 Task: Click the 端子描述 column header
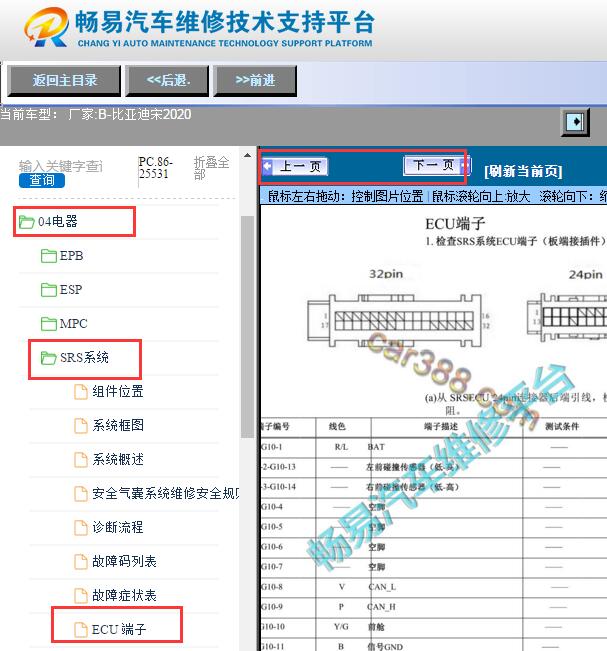[x=441, y=426]
